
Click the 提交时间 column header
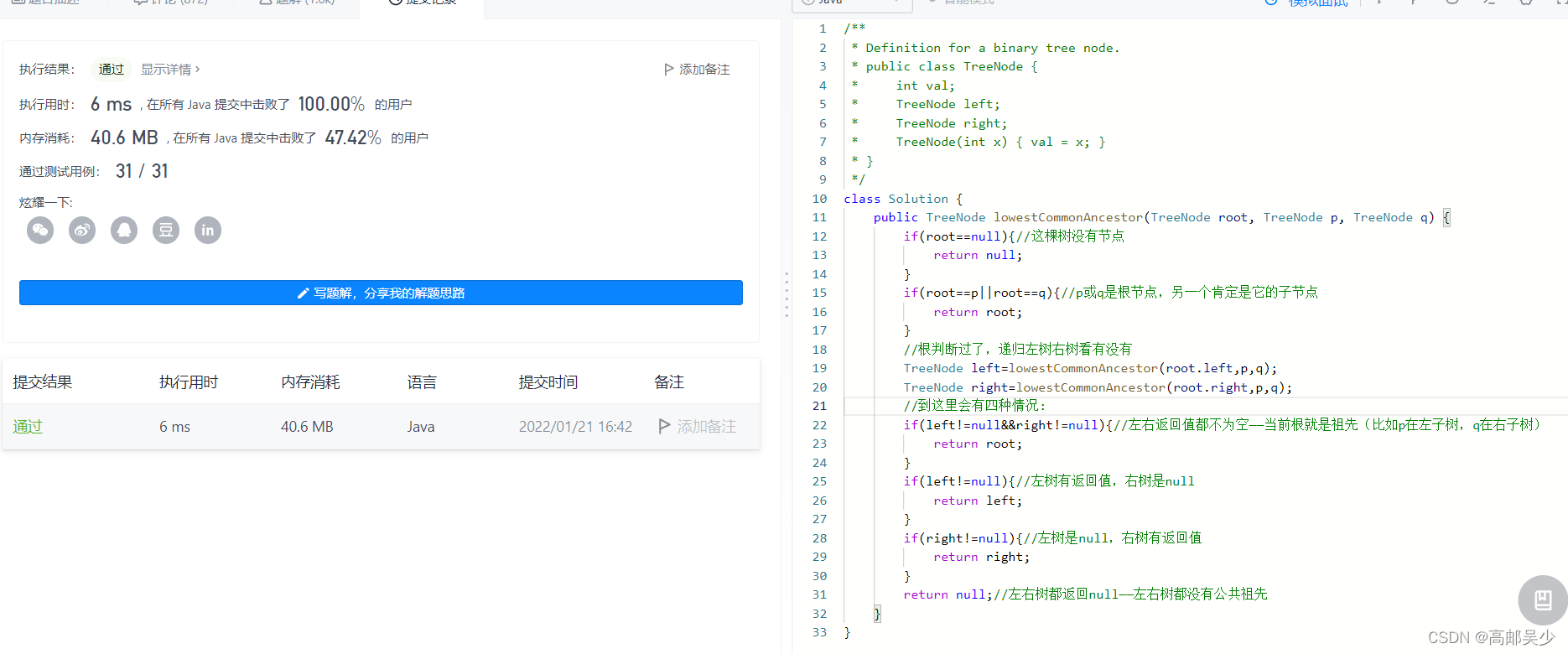click(x=548, y=381)
